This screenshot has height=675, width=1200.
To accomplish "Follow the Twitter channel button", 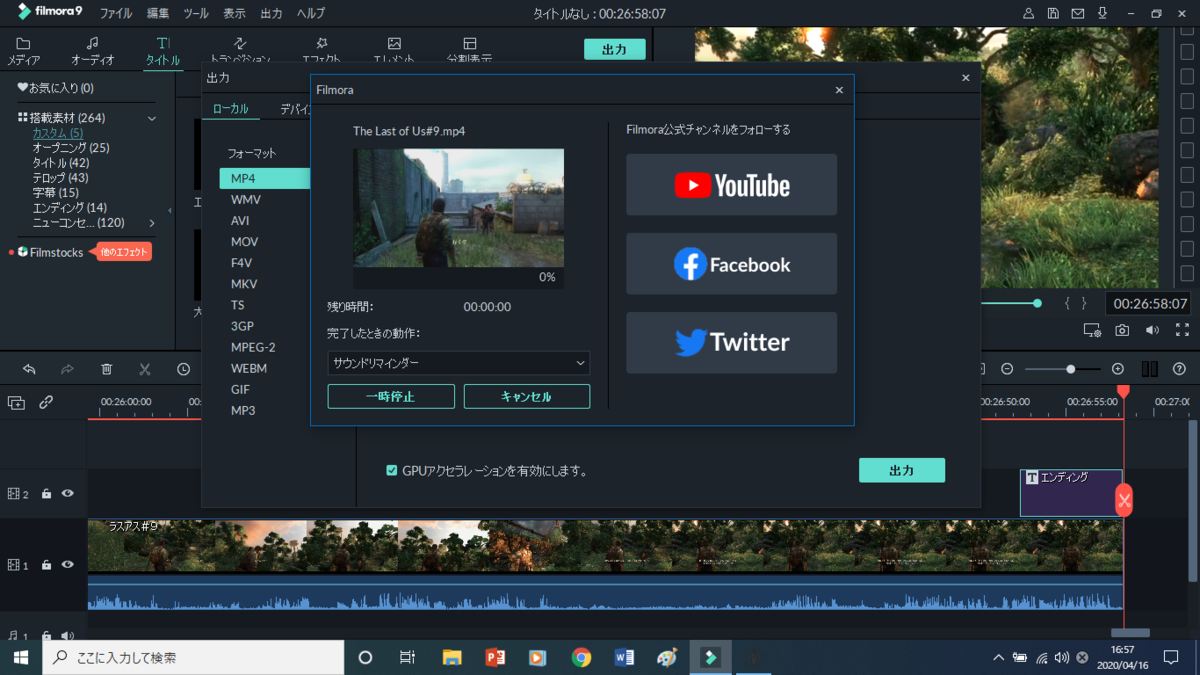I will pos(732,342).
